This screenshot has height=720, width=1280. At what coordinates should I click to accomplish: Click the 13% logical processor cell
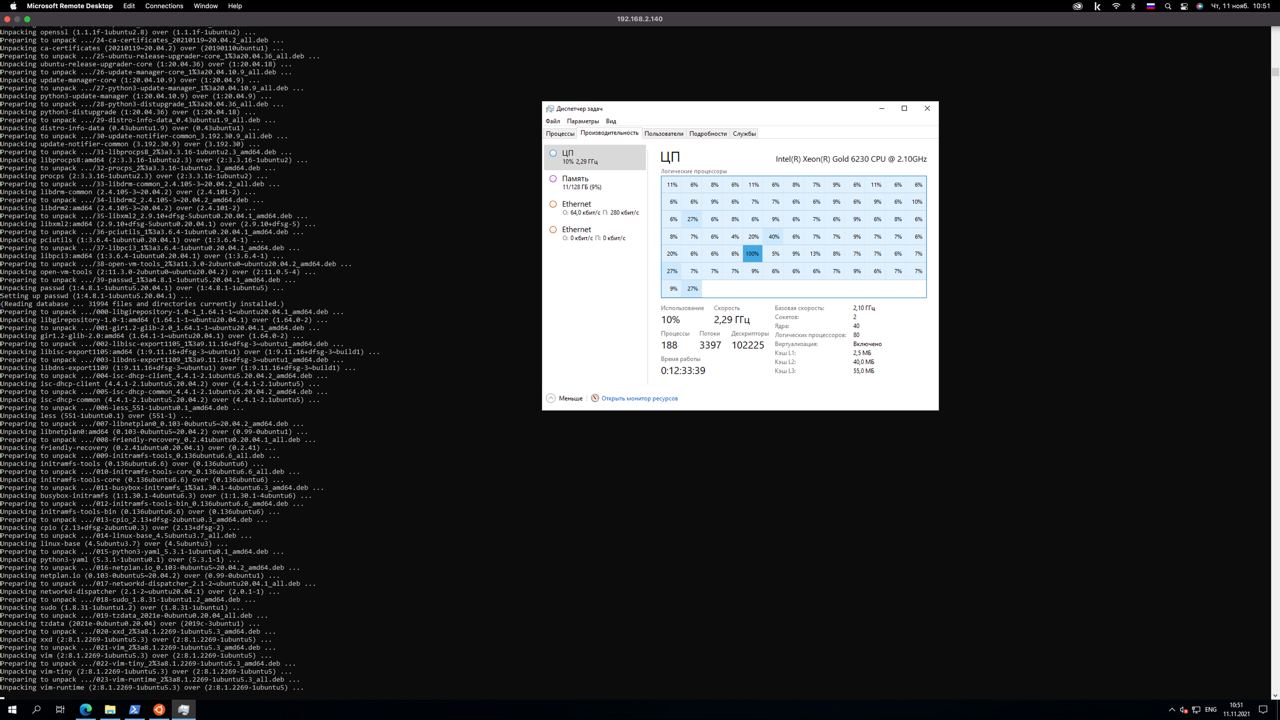point(816,254)
